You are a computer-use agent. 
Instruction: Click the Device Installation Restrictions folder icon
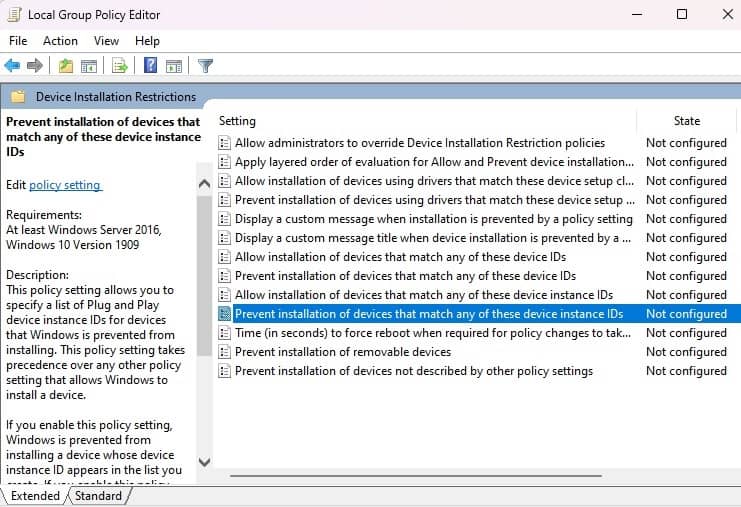[18, 96]
